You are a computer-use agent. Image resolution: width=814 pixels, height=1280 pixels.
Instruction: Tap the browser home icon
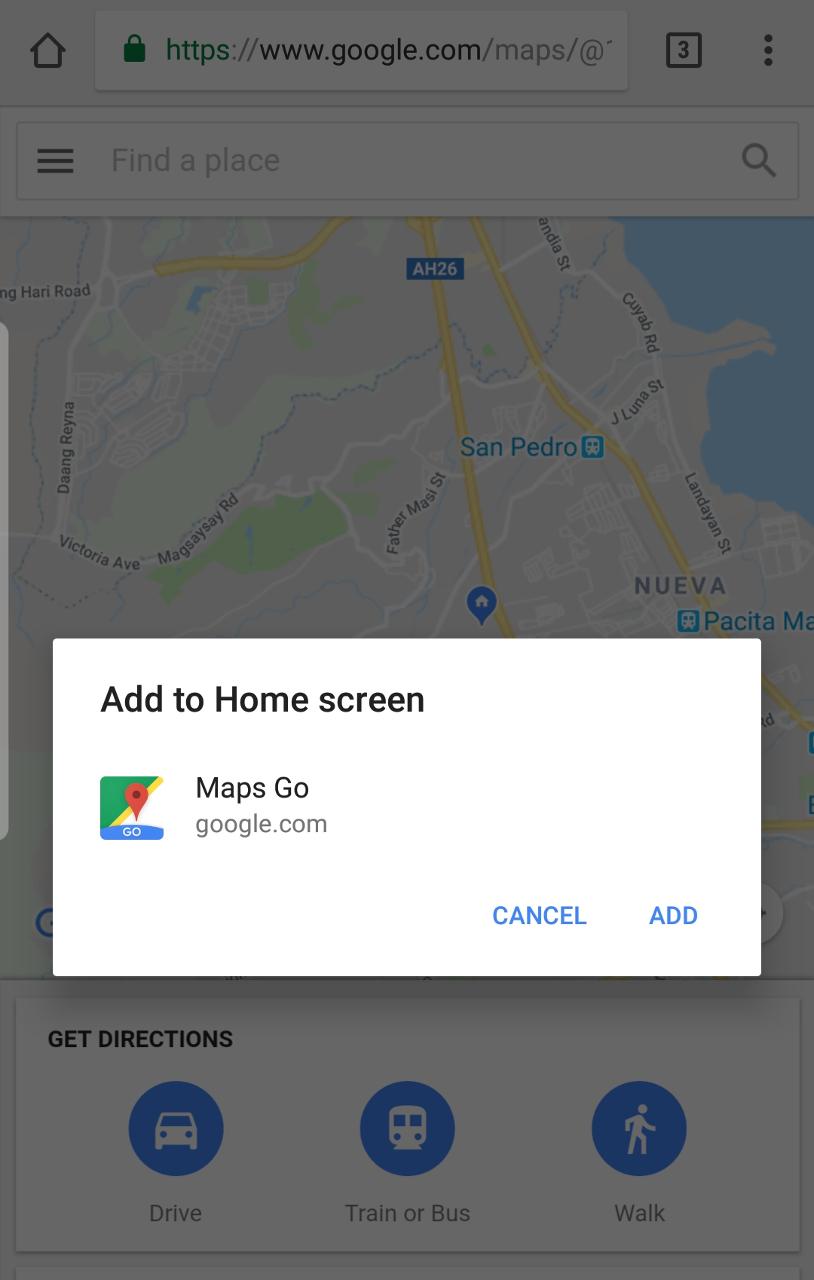(x=48, y=50)
